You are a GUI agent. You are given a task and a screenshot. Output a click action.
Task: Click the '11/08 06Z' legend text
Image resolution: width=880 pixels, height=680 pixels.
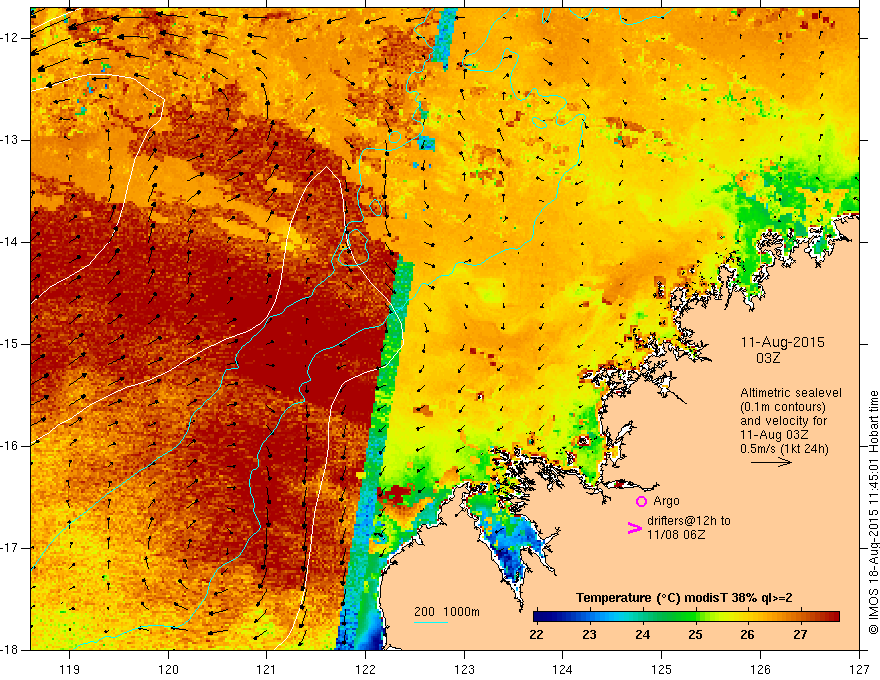point(676,535)
